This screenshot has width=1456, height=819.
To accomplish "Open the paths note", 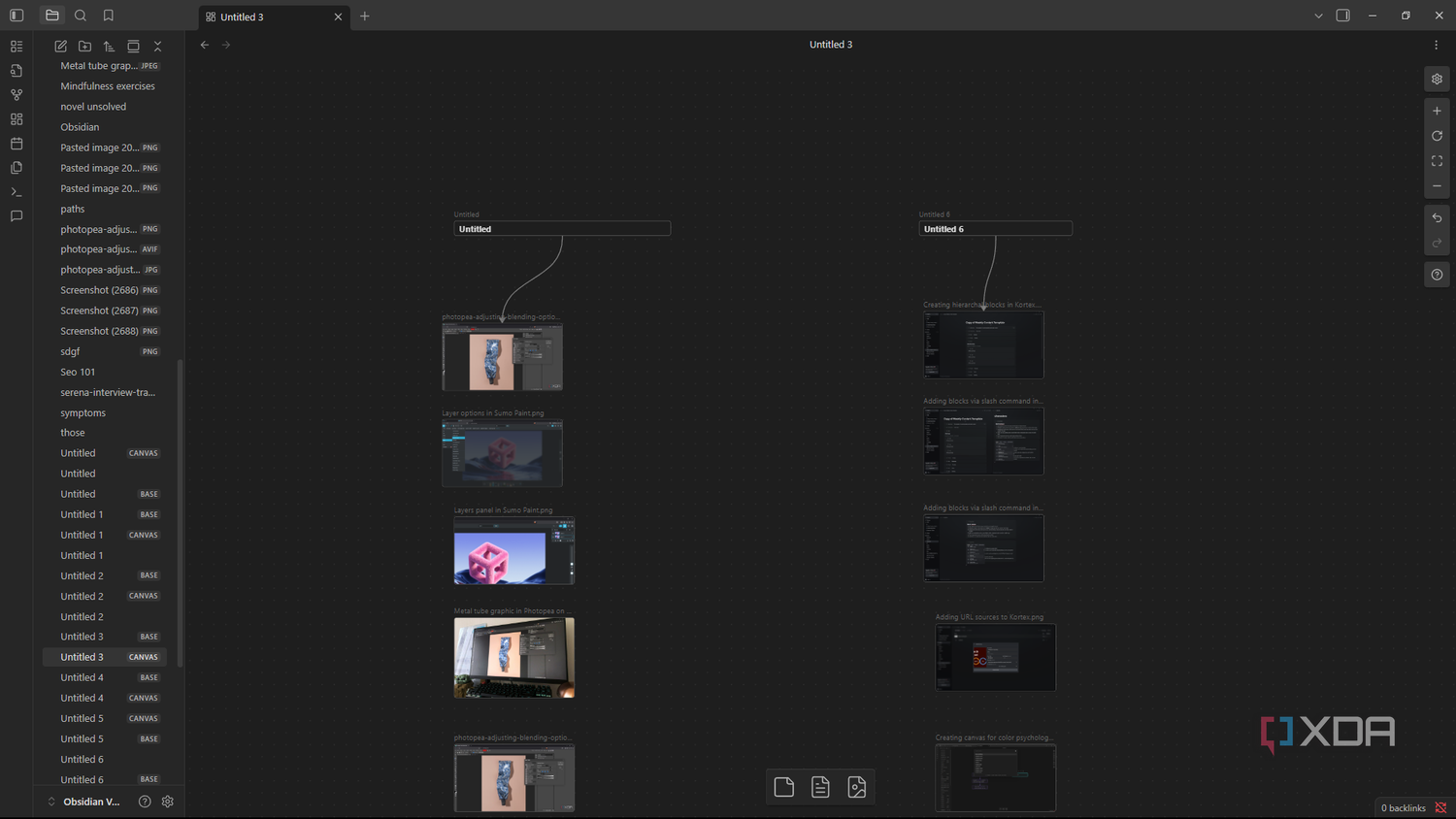I will [x=105, y=209].
